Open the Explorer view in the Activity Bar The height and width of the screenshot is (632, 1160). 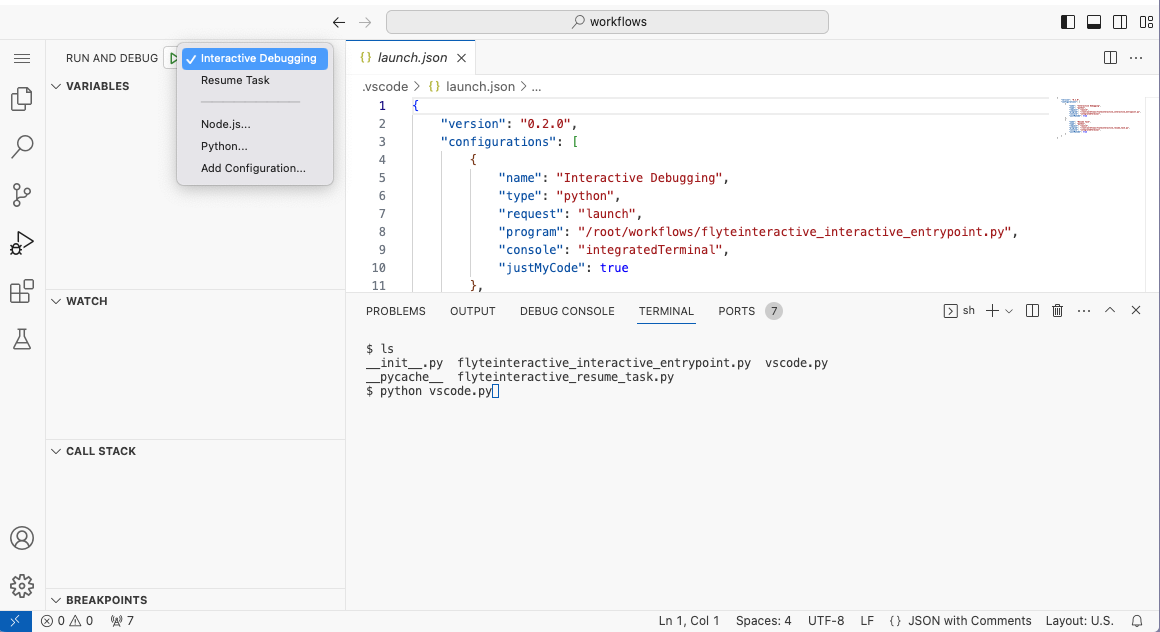(22, 99)
